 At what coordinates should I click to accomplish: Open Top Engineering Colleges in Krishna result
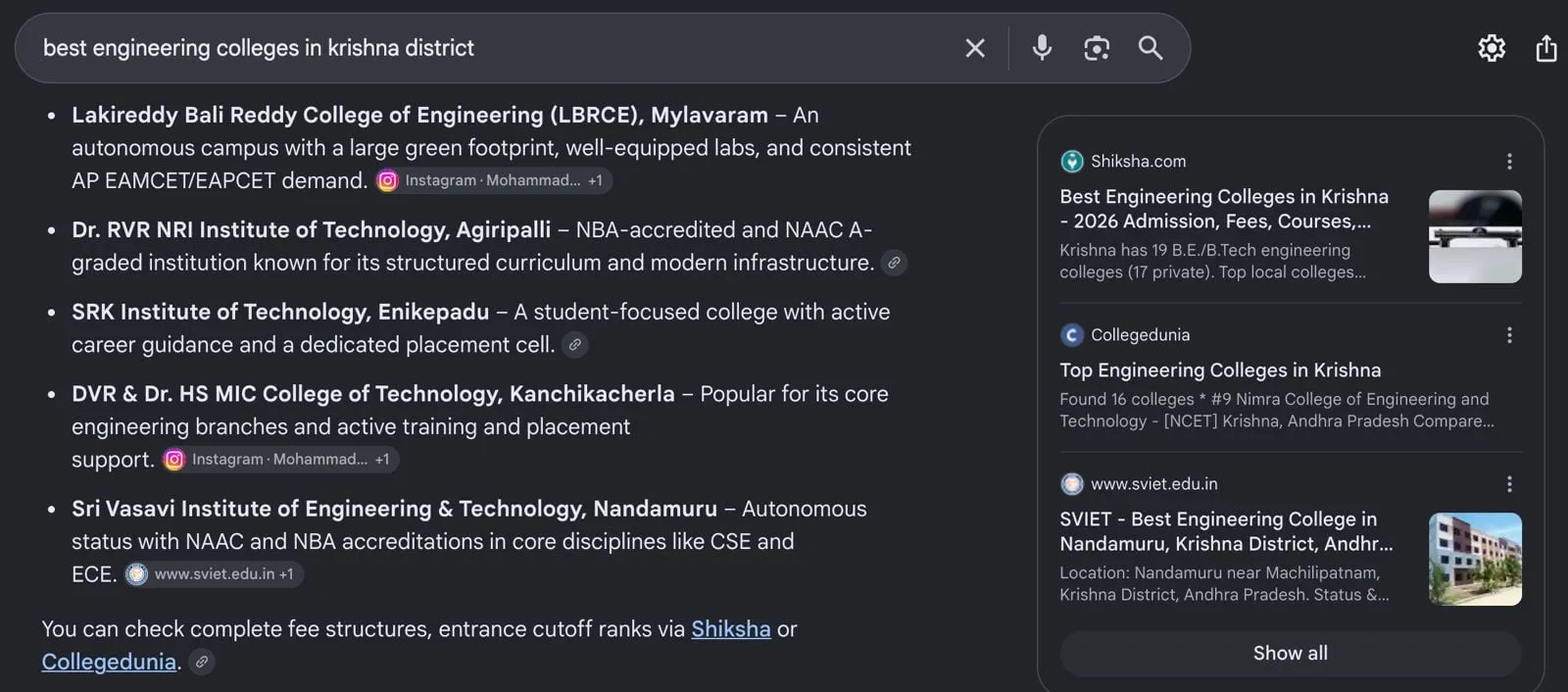pos(1220,371)
